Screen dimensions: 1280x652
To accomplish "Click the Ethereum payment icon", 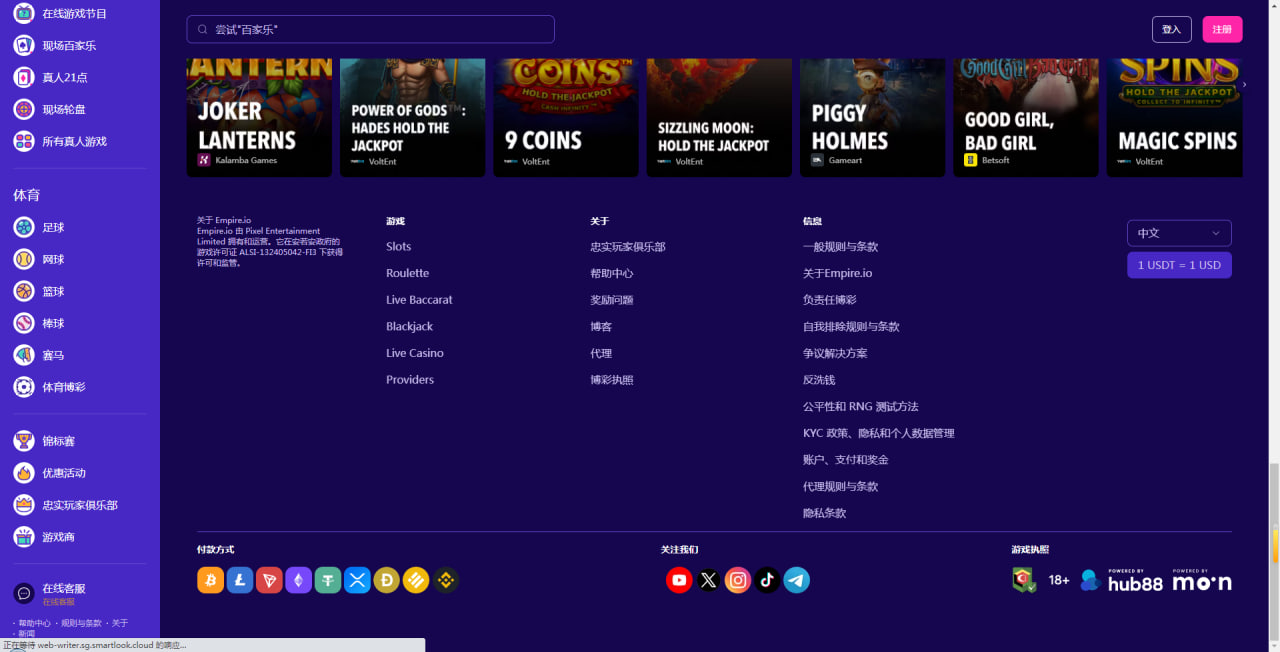I will [299, 580].
